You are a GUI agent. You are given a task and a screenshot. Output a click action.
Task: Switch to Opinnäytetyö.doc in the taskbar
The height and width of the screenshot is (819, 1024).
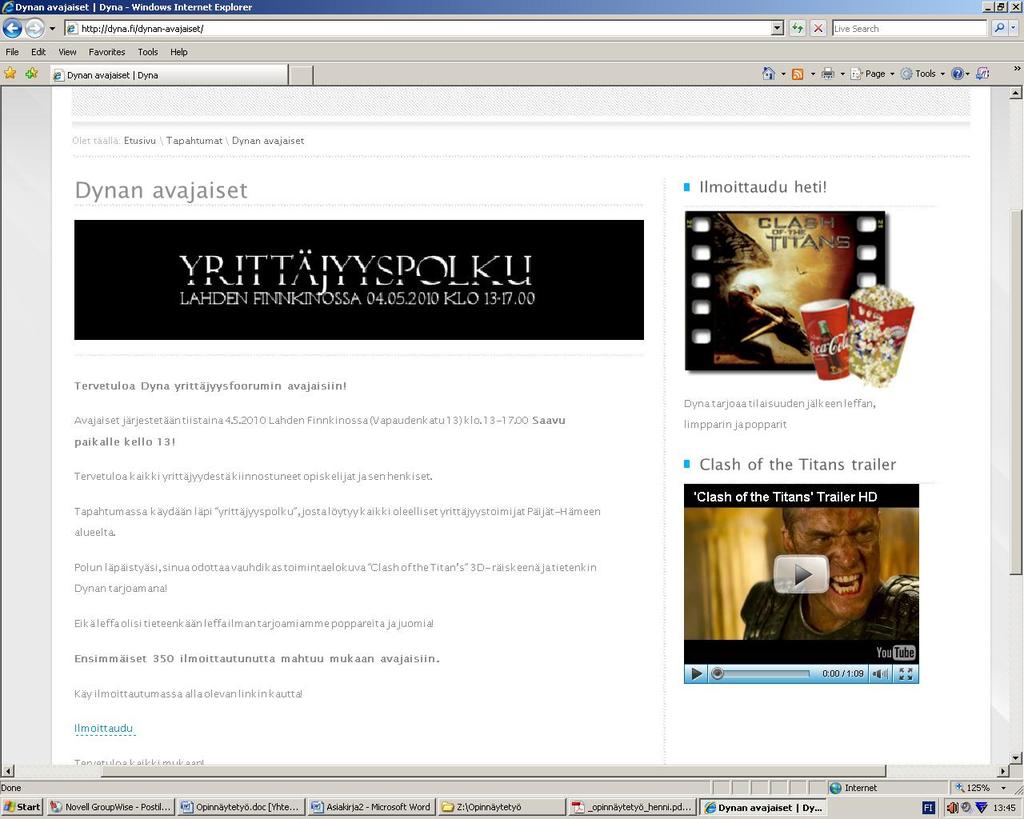(240, 807)
